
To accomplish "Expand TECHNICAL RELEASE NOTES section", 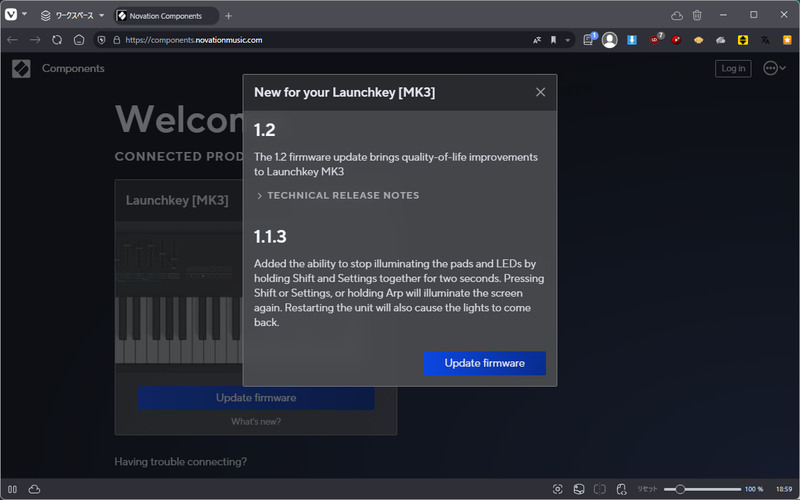I will 337,195.
